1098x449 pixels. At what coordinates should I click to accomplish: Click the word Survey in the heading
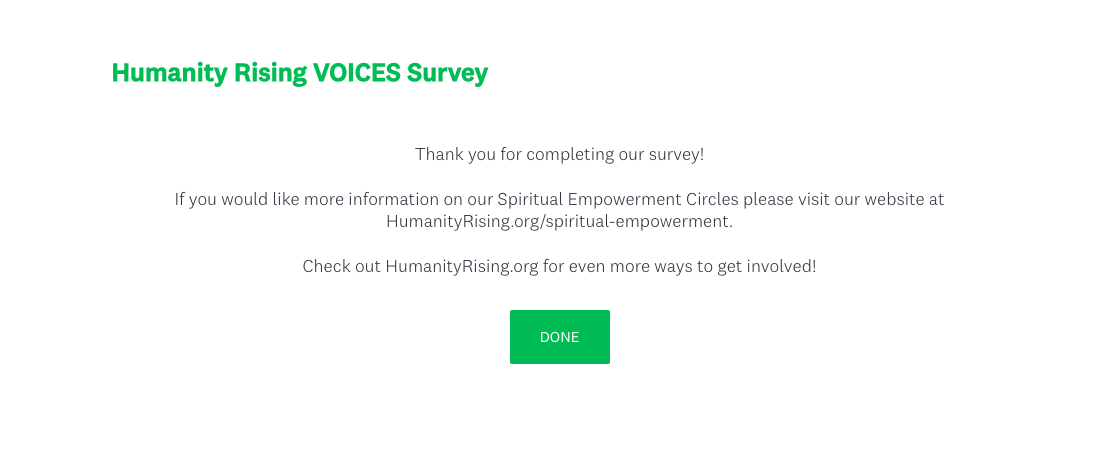coord(447,73)
